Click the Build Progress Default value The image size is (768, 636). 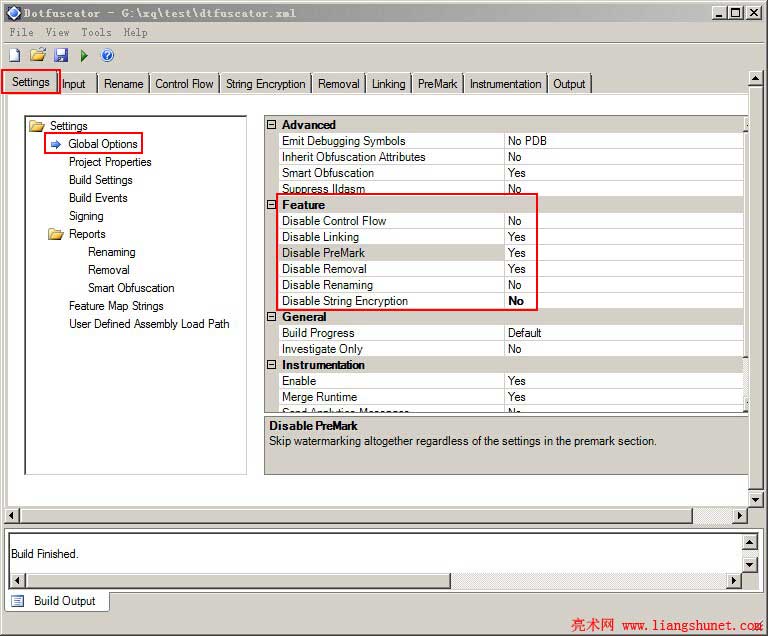tap(624, 333)
